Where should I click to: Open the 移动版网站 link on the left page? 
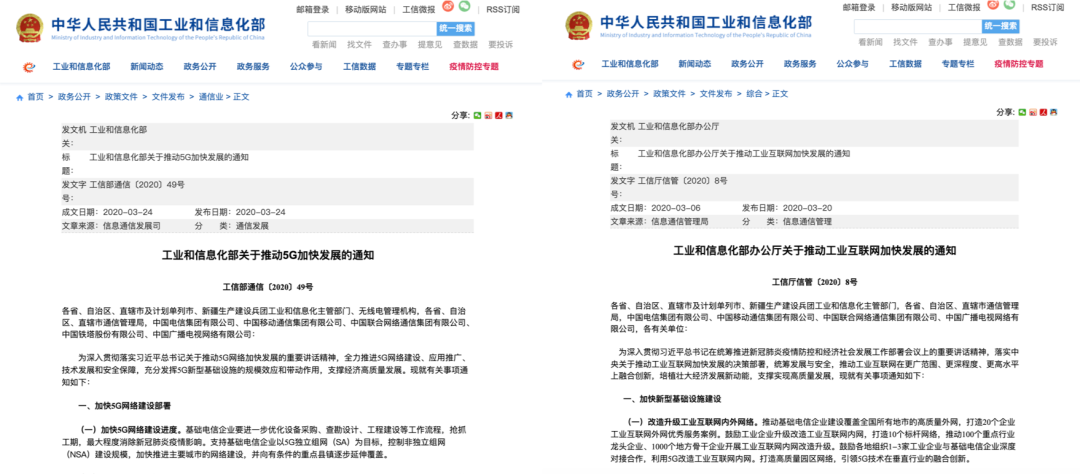[366, 10]
